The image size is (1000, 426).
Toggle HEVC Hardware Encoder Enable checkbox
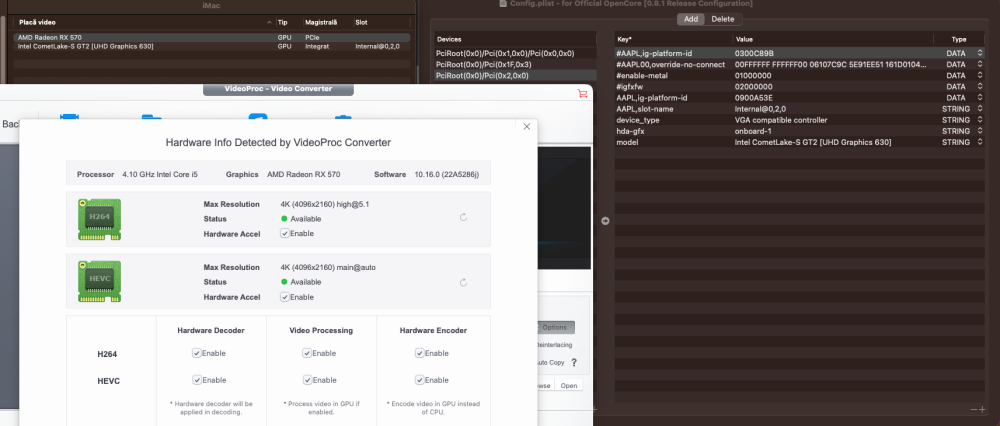(420, 379)
